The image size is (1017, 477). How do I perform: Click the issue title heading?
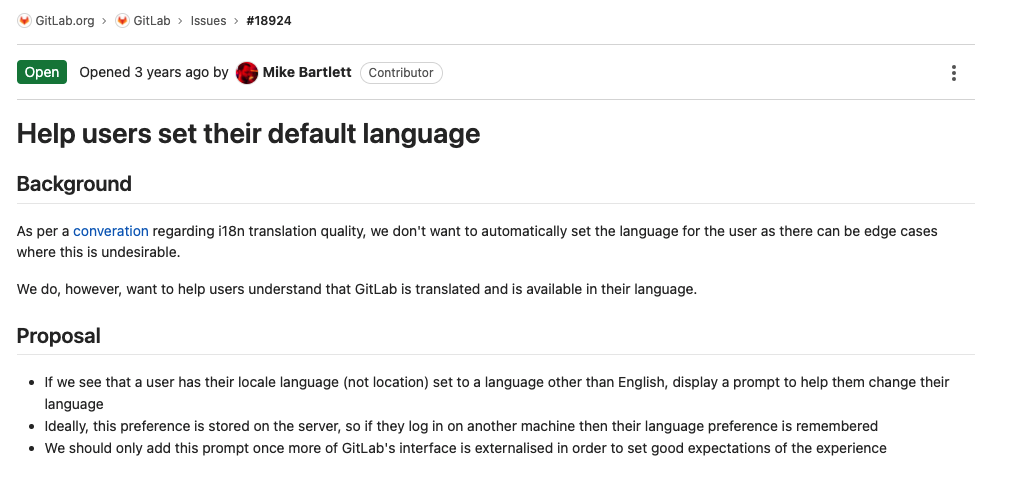[249, 133]
